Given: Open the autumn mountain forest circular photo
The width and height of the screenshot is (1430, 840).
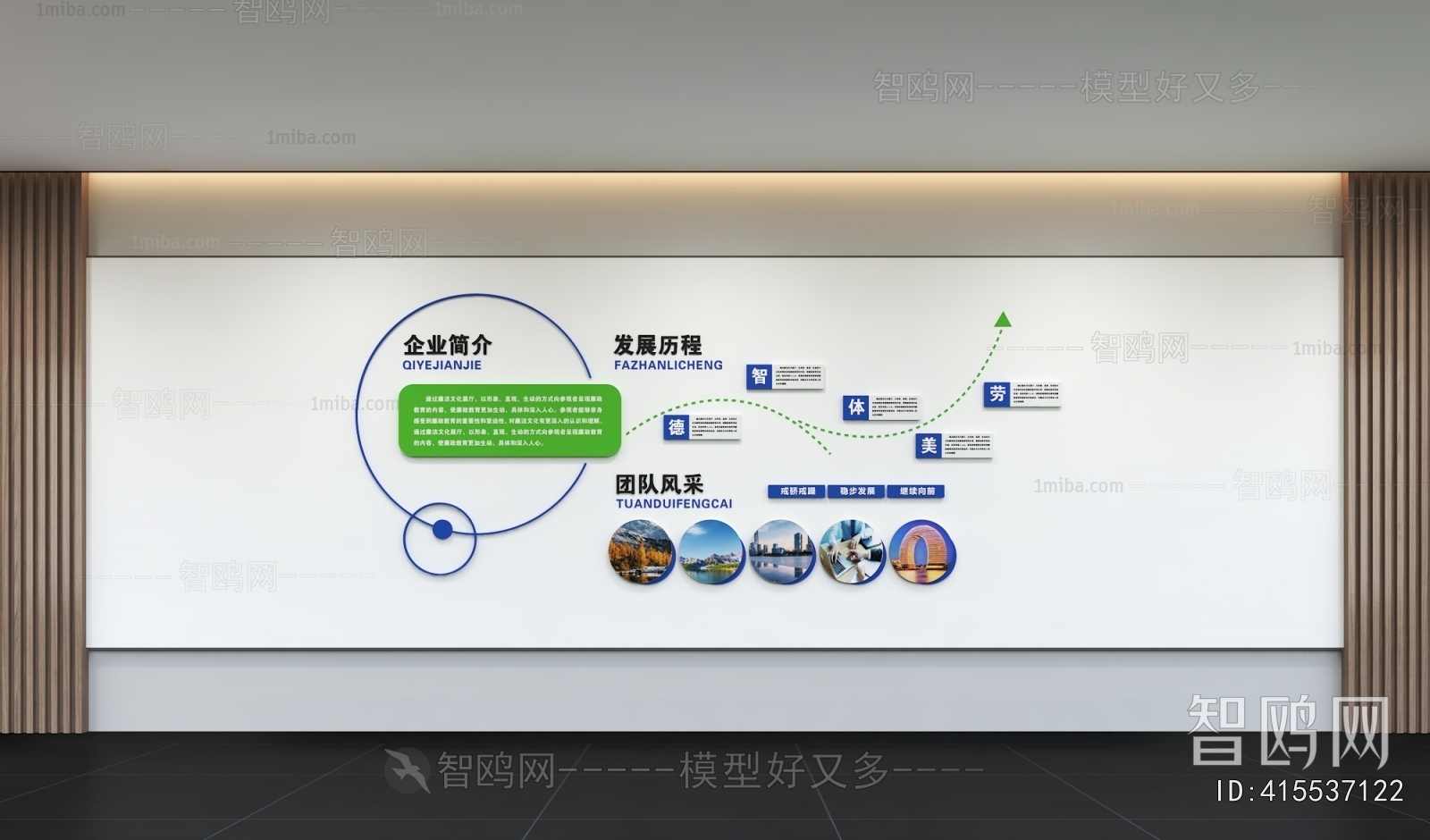Looking at the screenshot, I should (x=642, y=552).
